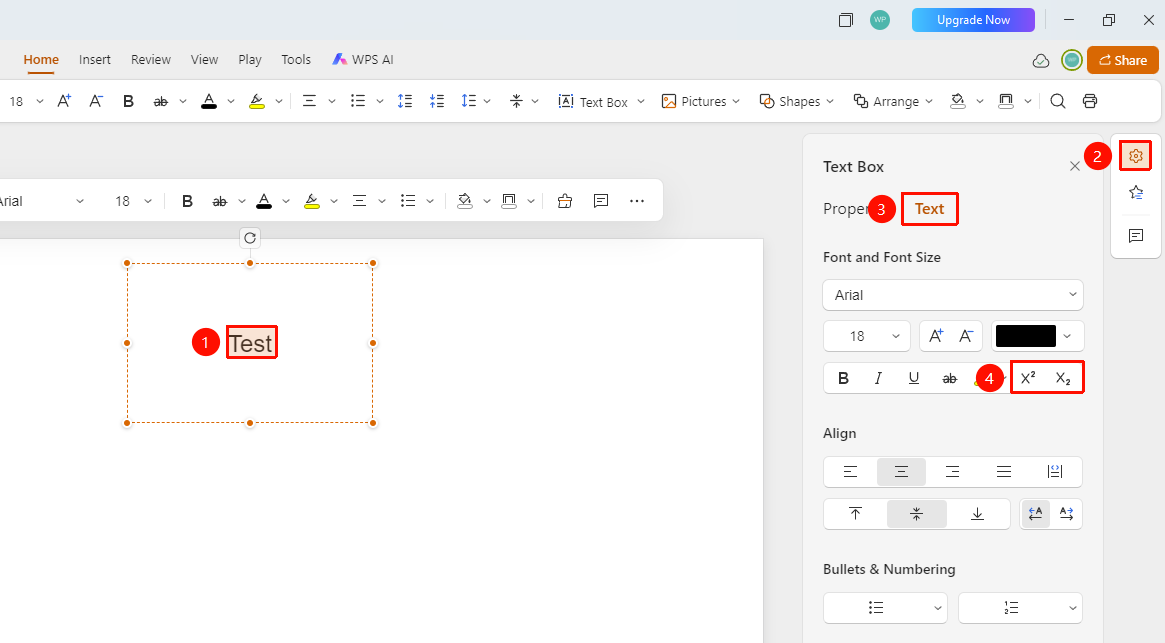Image resolution: width=1165 pixels, height=643 pixels.
Task: Click the comment icon in the floating toolbar
Action: pyautogui.click(x=601, y=201)
